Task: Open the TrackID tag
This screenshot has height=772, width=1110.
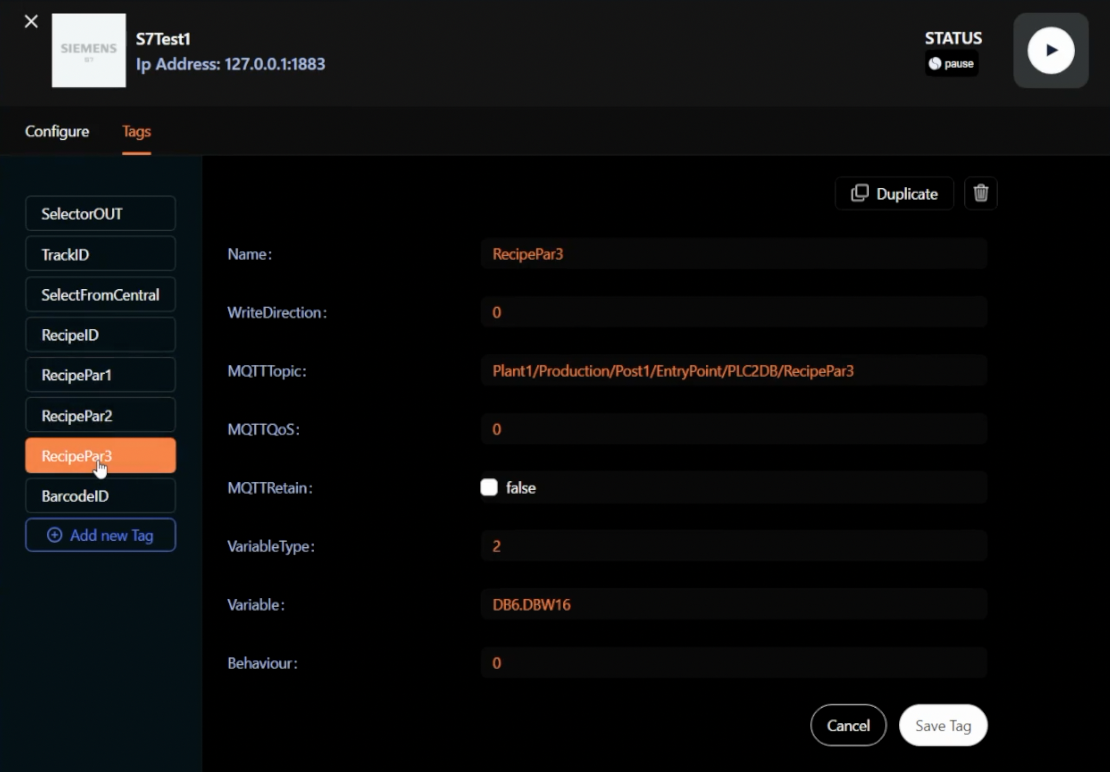Action: (x=100, y=255)
